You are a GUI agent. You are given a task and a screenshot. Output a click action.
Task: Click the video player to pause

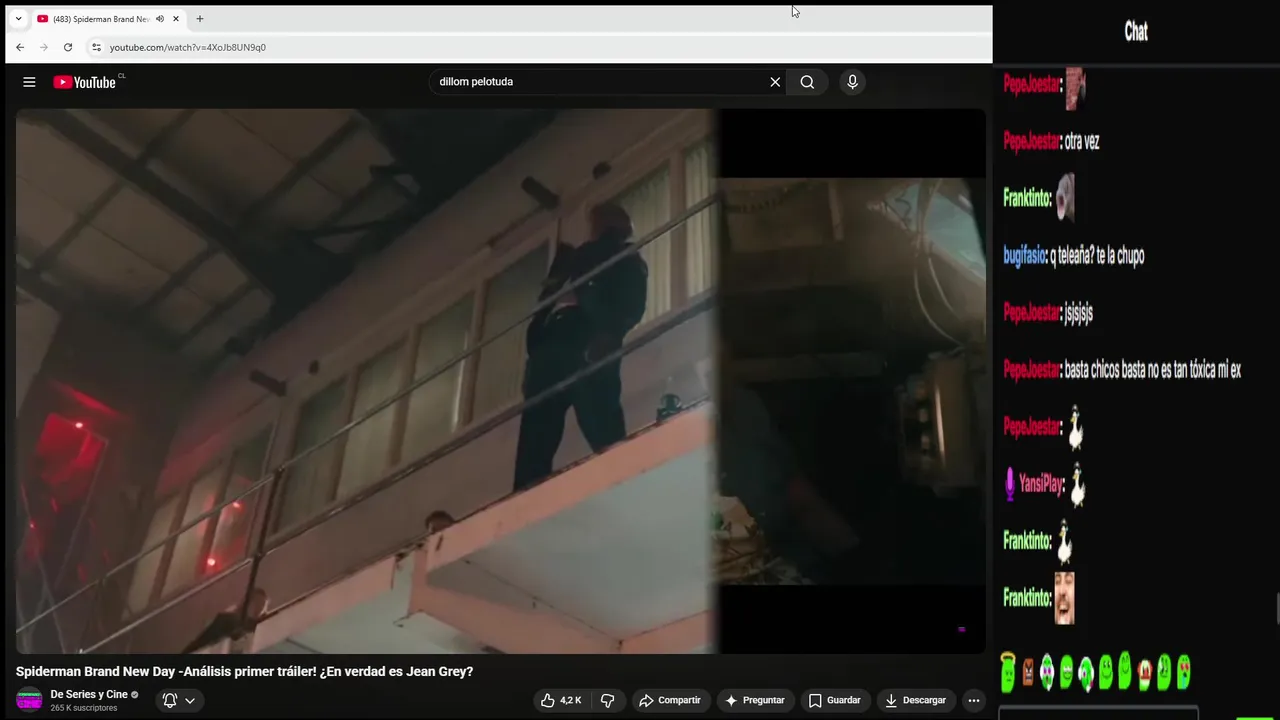[x=500, y=380]
